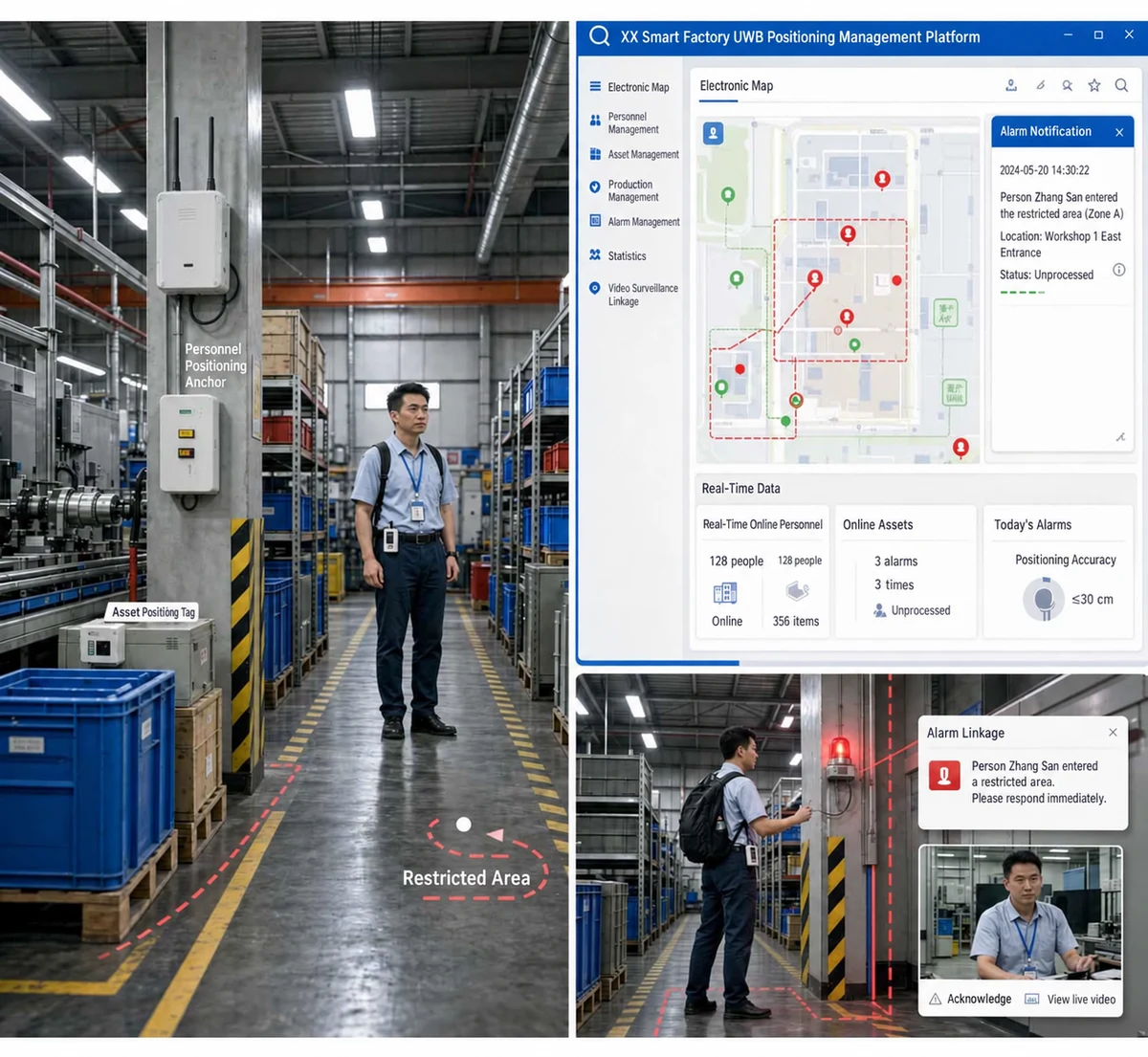Close the Alarm Linkage popup
The image size is (1148, 1057).
coord(1113,733)
